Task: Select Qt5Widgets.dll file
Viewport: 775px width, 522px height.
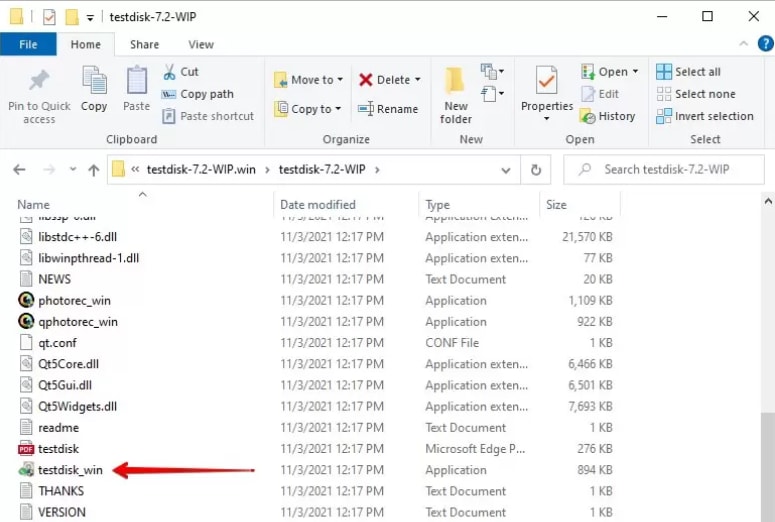Action: 78,406
